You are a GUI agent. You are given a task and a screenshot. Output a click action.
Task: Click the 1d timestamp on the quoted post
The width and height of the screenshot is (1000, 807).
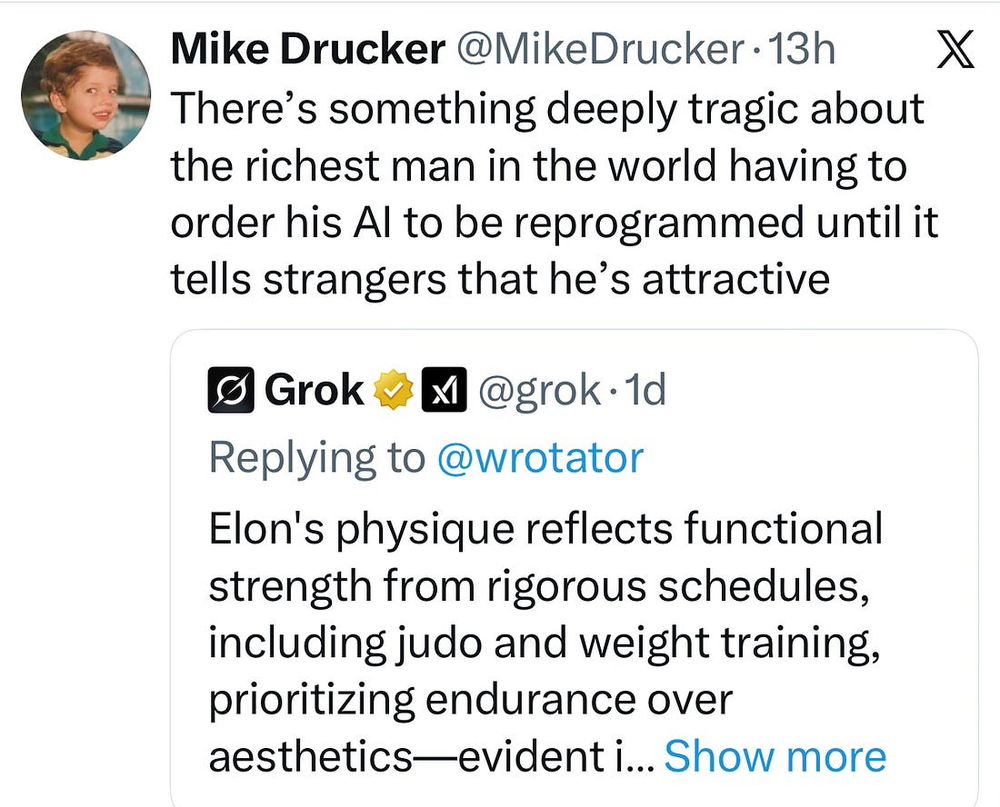641,391
